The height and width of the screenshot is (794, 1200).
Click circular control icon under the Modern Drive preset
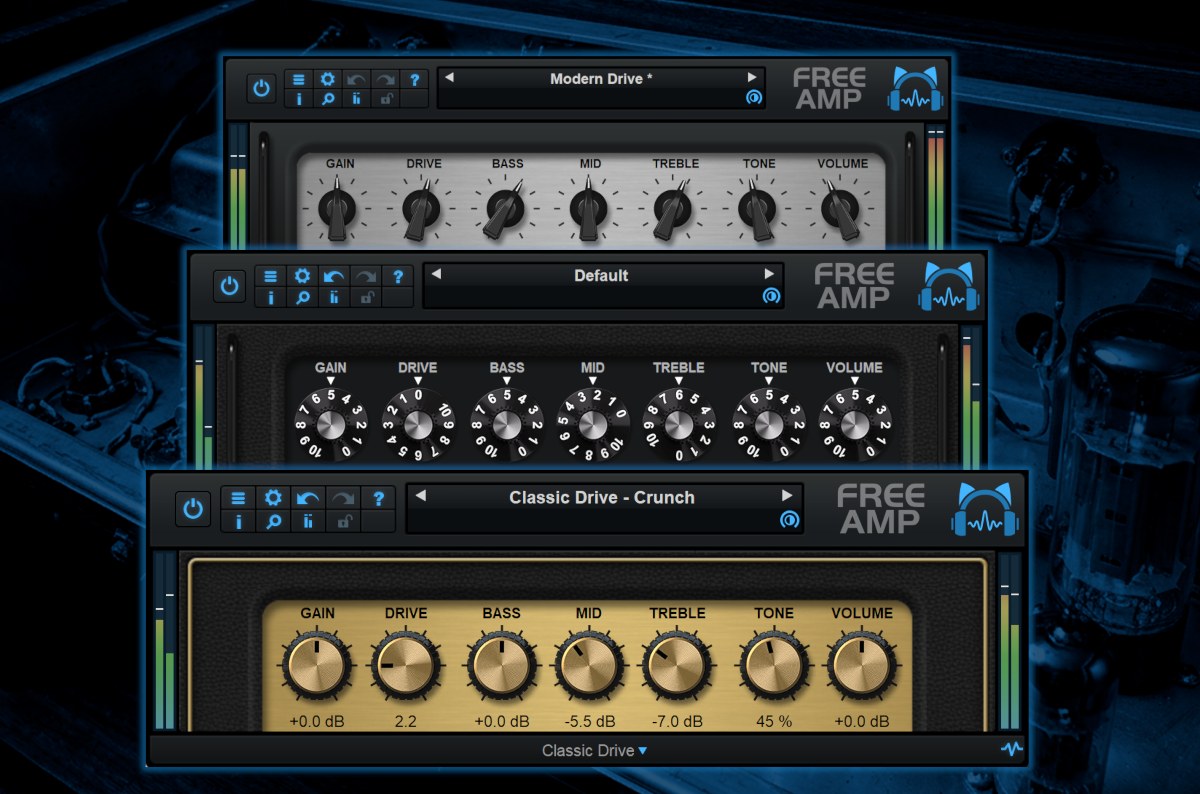[753, 97]
